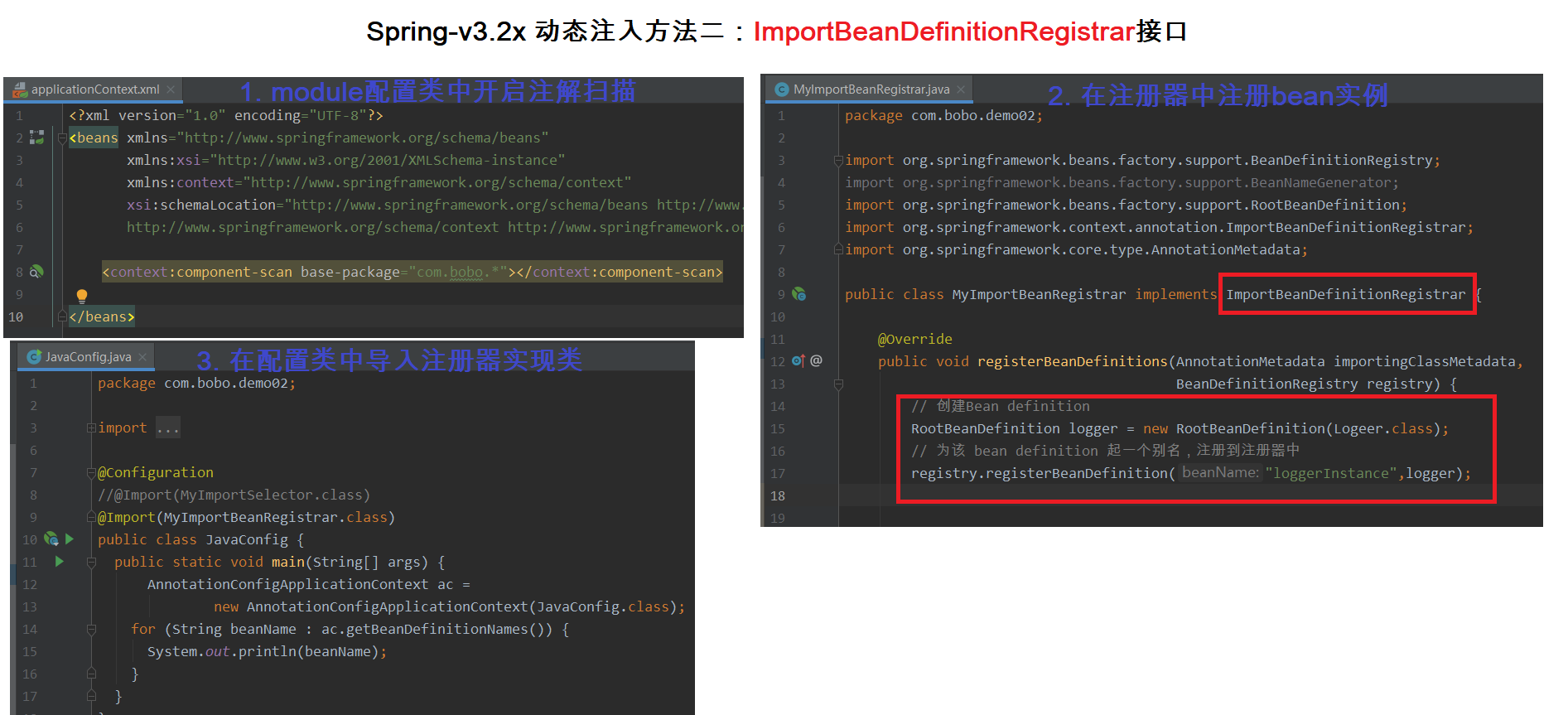Click MyImportBeanRegistrar.class in the @Import annotation
This screenshot has height=715, width=1568.
point(275,517)
